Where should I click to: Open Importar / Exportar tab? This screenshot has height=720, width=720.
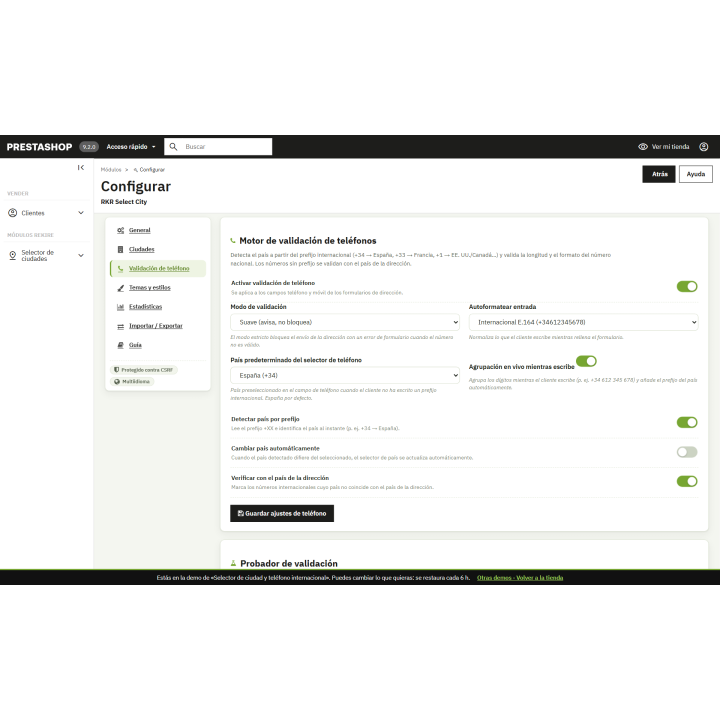pos(156,326)
